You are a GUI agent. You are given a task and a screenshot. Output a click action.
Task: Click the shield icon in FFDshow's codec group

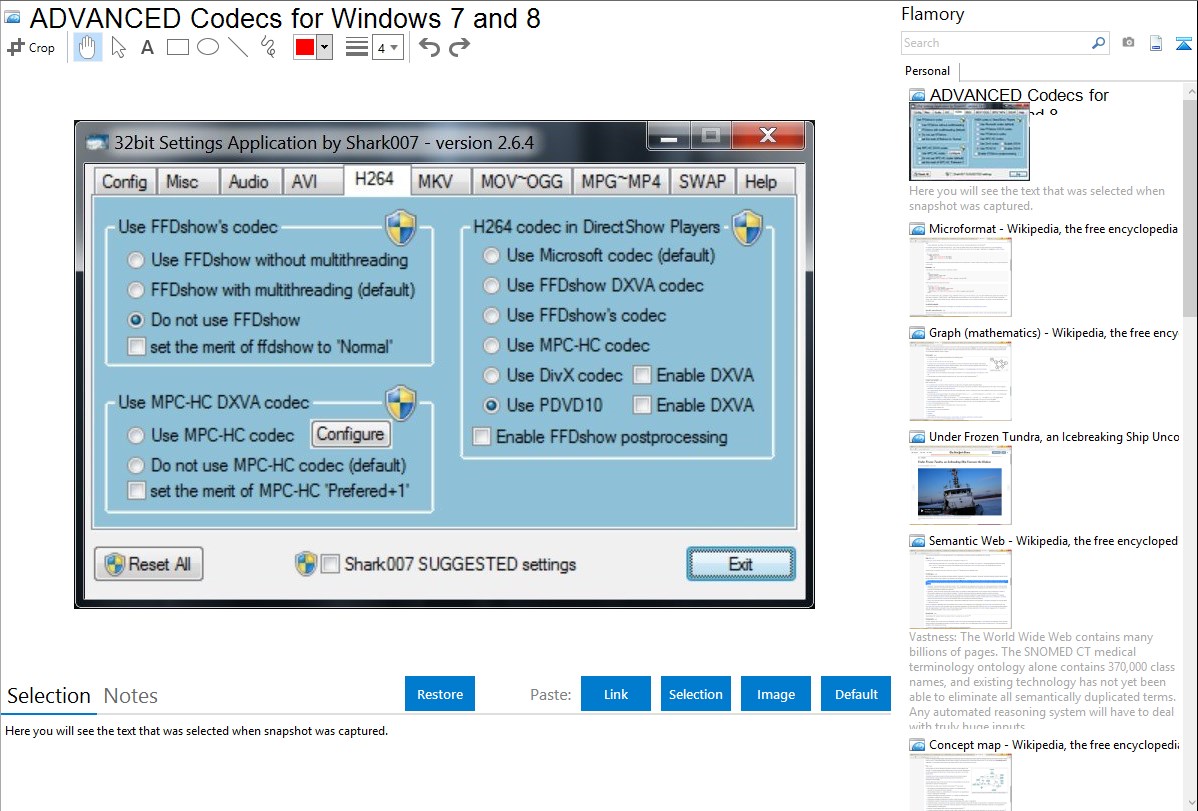click(x=400, y=228)
